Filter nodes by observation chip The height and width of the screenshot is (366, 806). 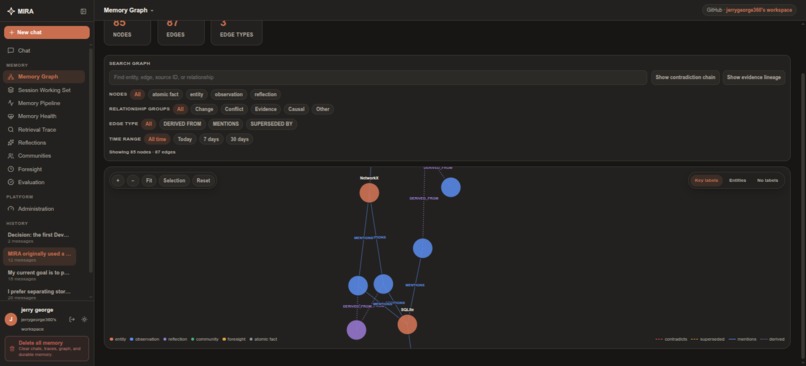[229, 94]
